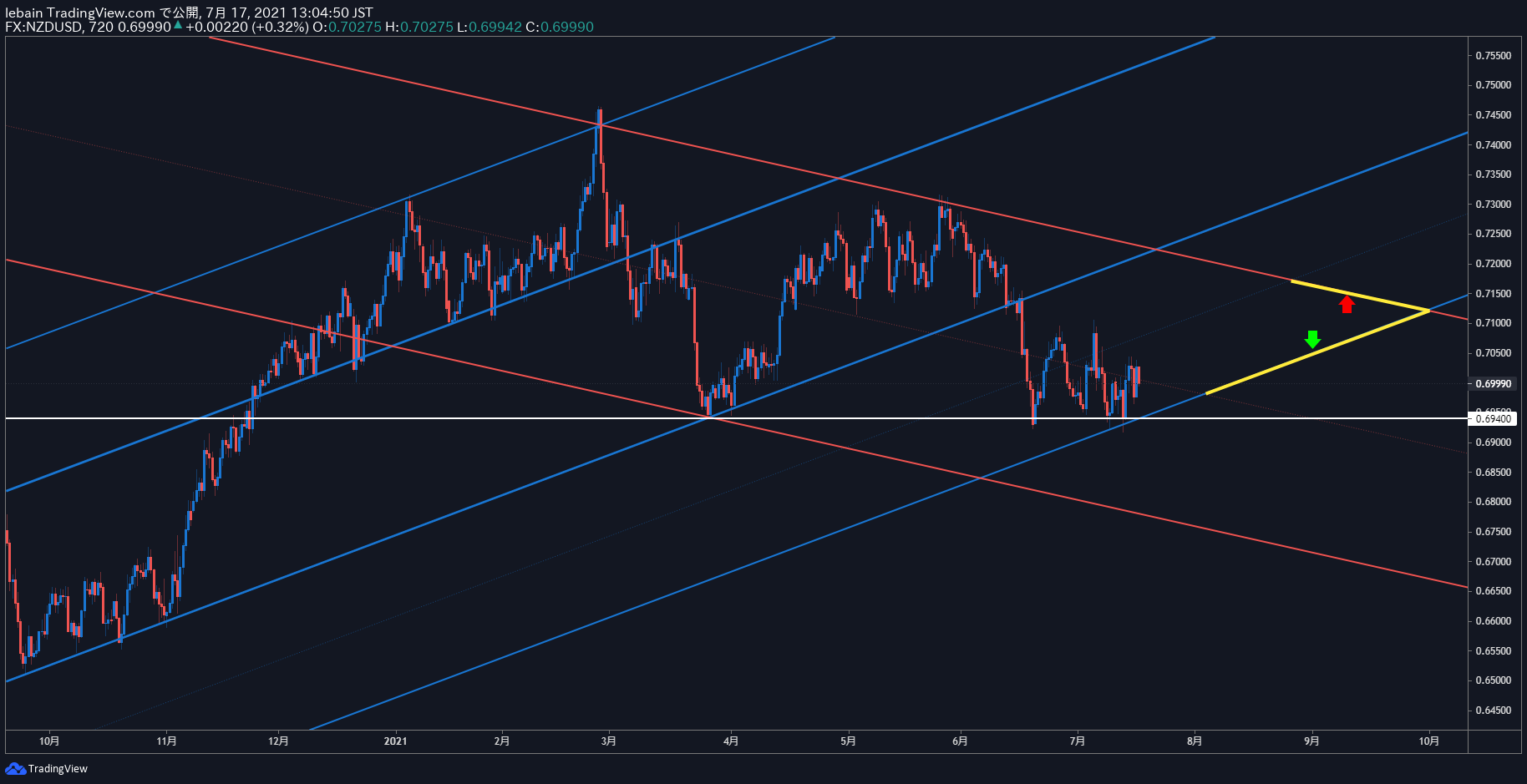This screenshot has height=784, width=1527.
Task: Click the price axis label 0.72500
Action: (1494, 234)
